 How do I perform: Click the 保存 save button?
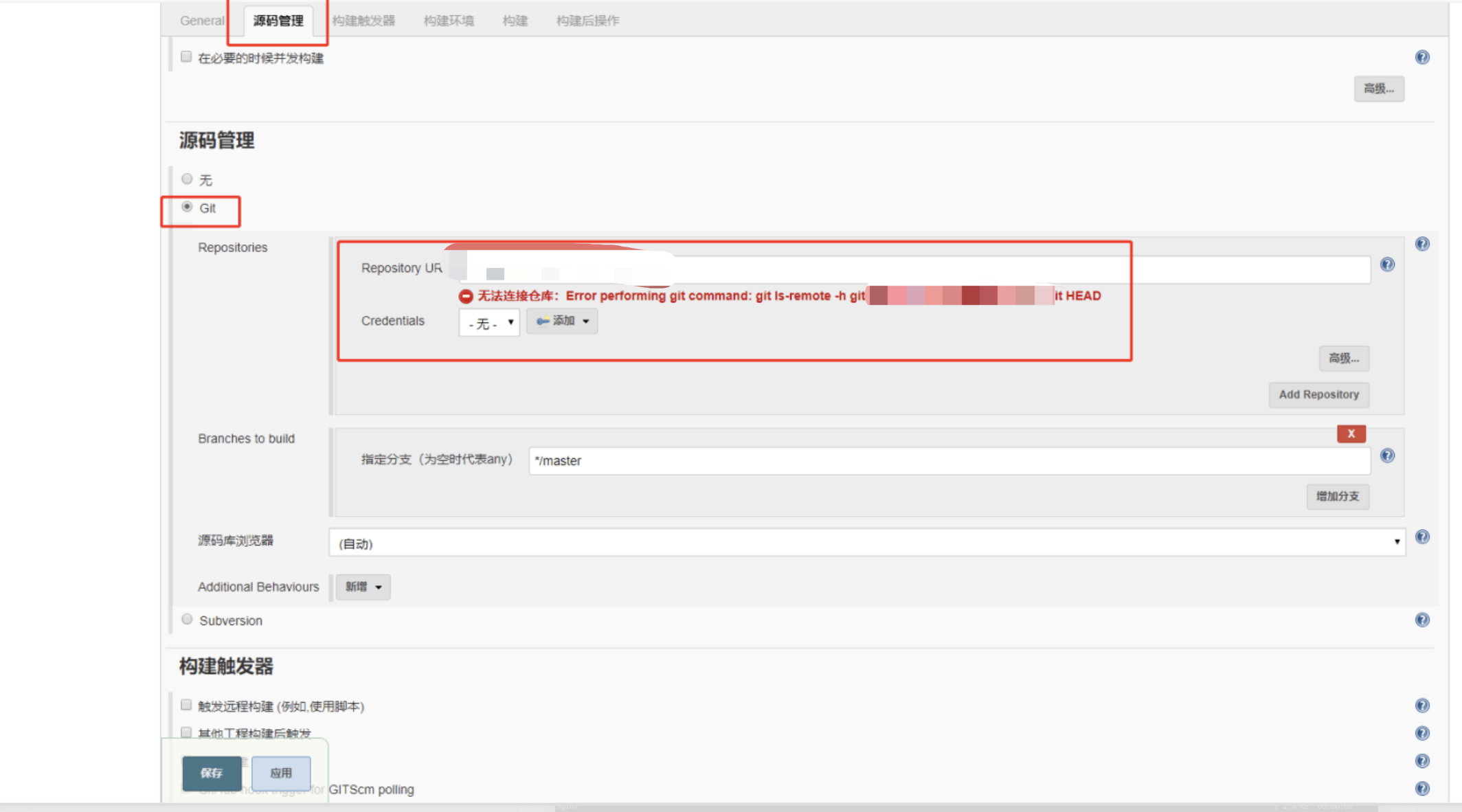[x=212, y=773]
